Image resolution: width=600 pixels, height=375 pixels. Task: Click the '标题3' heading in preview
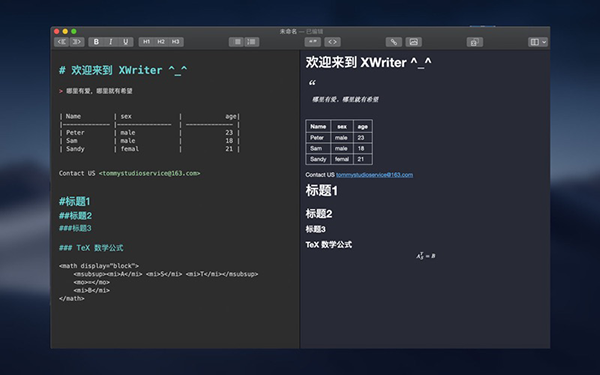(x=315, y=229)
